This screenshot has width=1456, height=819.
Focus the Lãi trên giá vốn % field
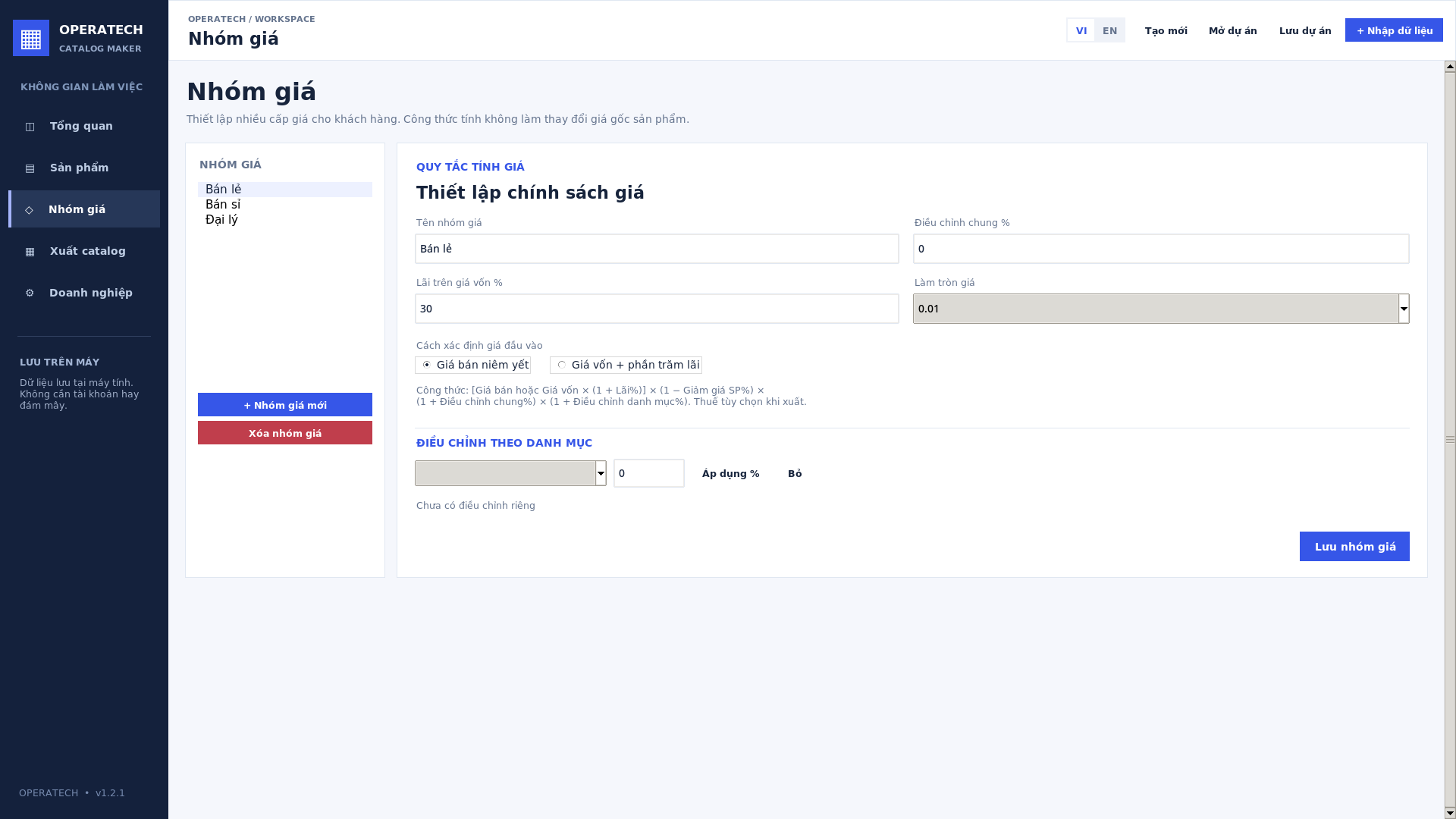[657, 309]
